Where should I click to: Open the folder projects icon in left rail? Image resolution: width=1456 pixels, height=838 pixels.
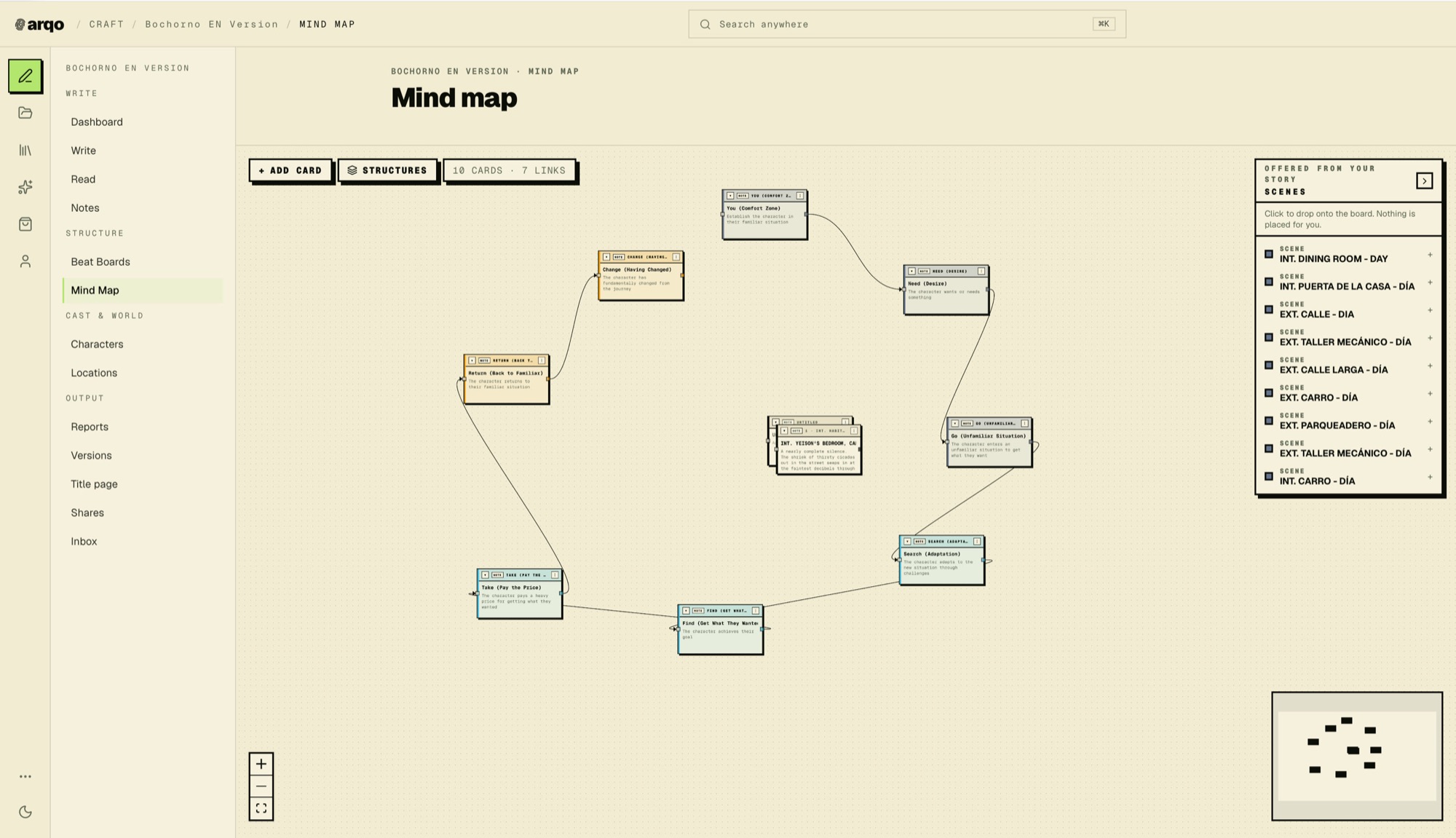pyautogui.click(x=25, y=113)
